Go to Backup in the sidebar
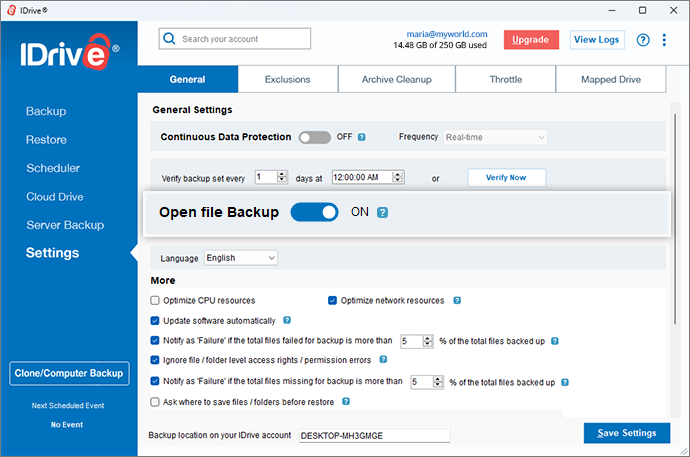Image resolution: width=690 pixels, height=457 pixels. [46, 111]
